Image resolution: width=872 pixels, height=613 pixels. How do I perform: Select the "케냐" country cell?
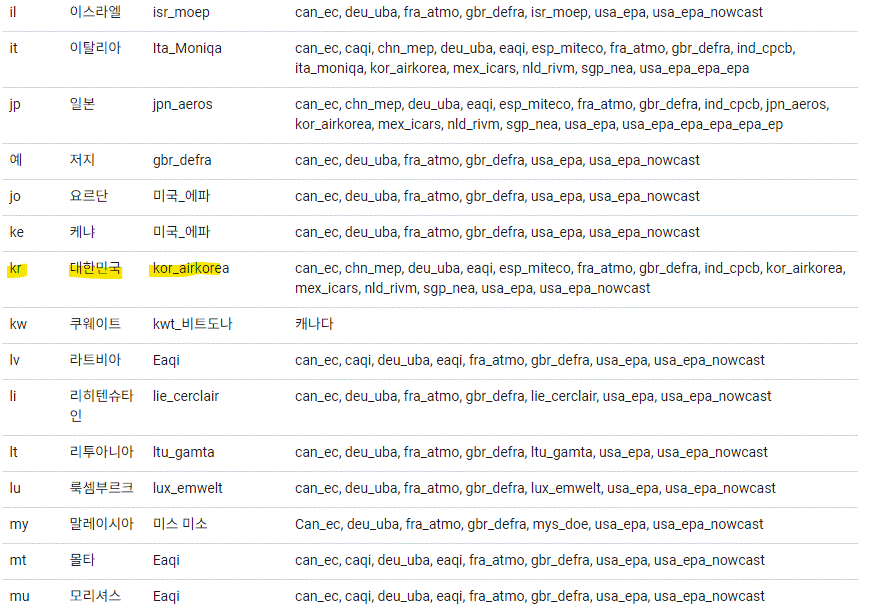click(82, 232)
